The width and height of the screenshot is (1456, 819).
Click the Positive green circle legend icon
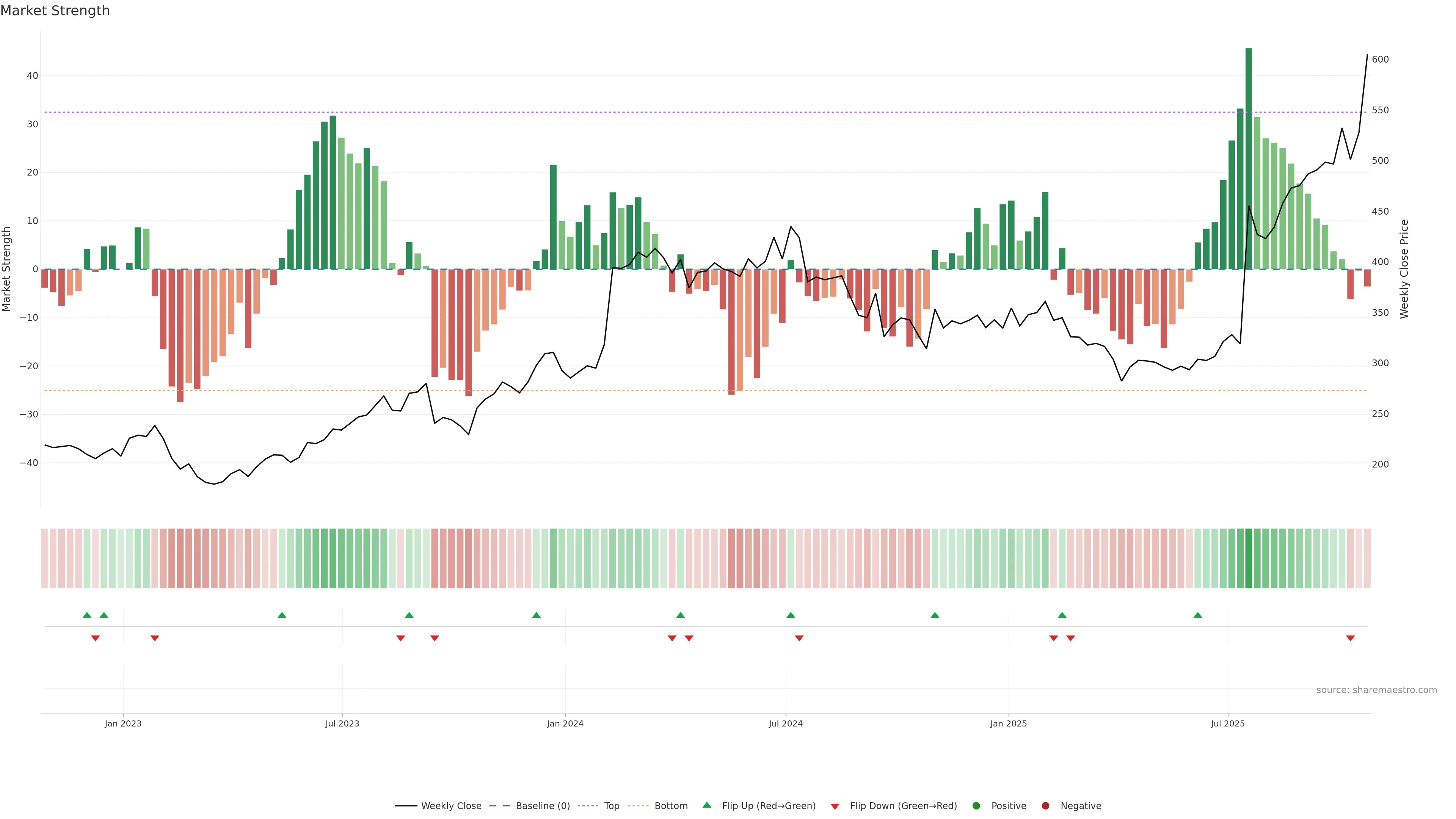976,806
